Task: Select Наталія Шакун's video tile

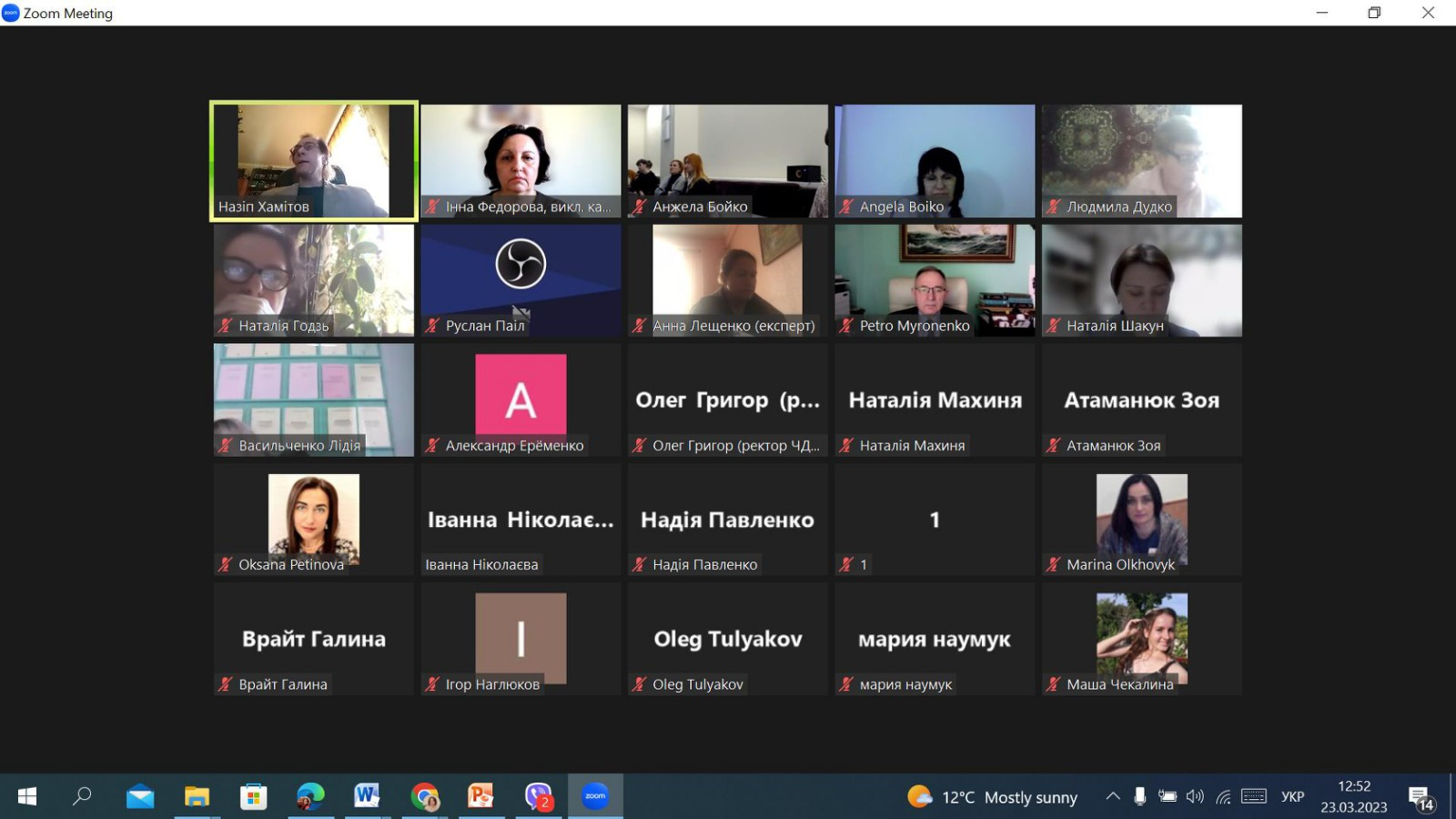Action: pyautogui.click(x=1142, y=280)
